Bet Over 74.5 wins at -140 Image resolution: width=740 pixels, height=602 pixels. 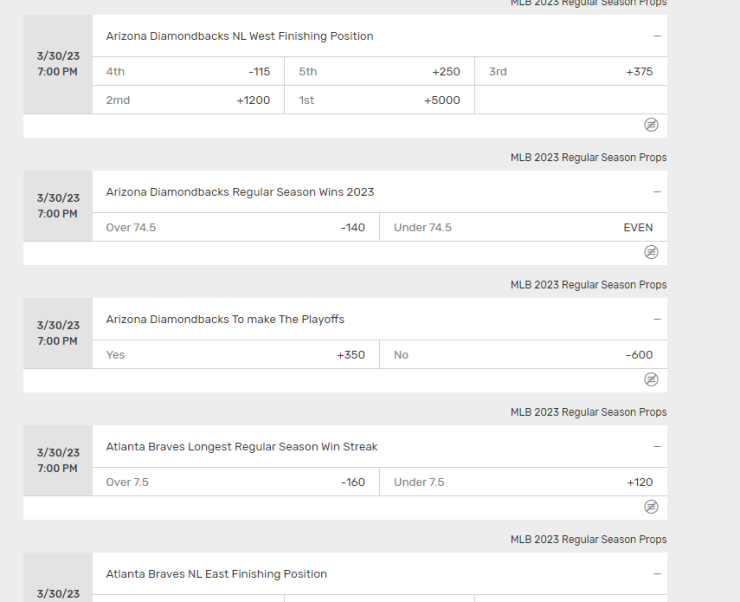coord(235,227)
